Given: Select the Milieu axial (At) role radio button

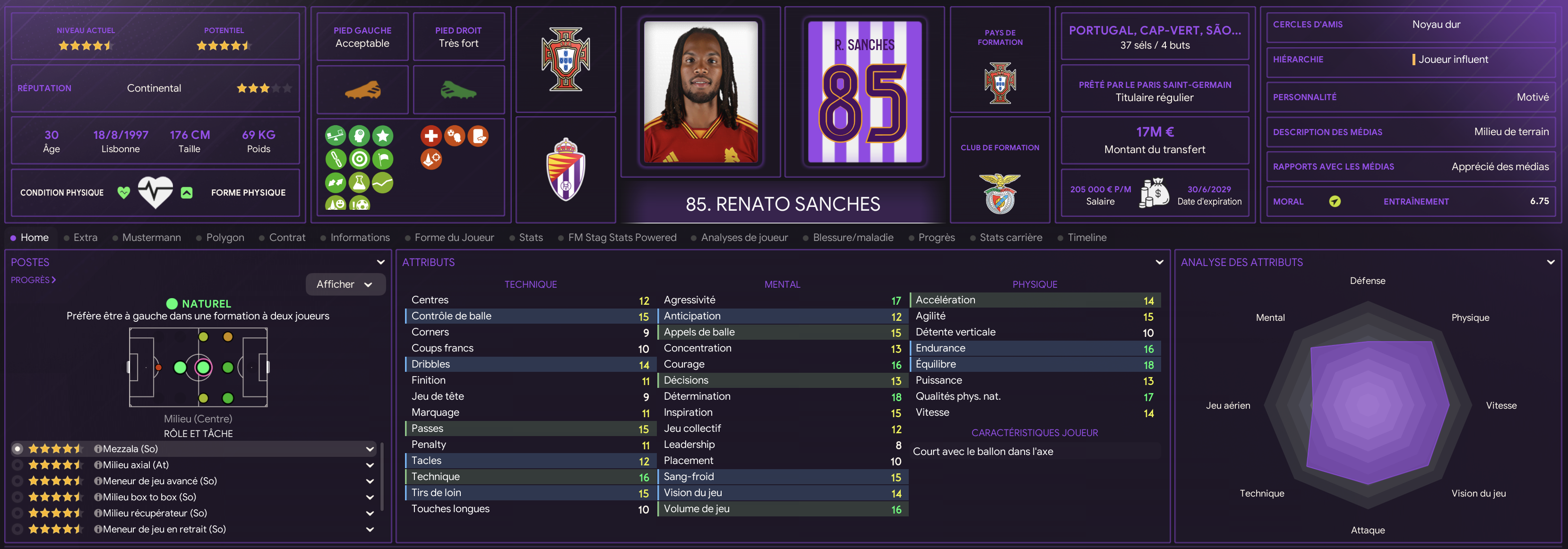Looking at the screenshot, I should pyautogui.click(x=17, y=465).
